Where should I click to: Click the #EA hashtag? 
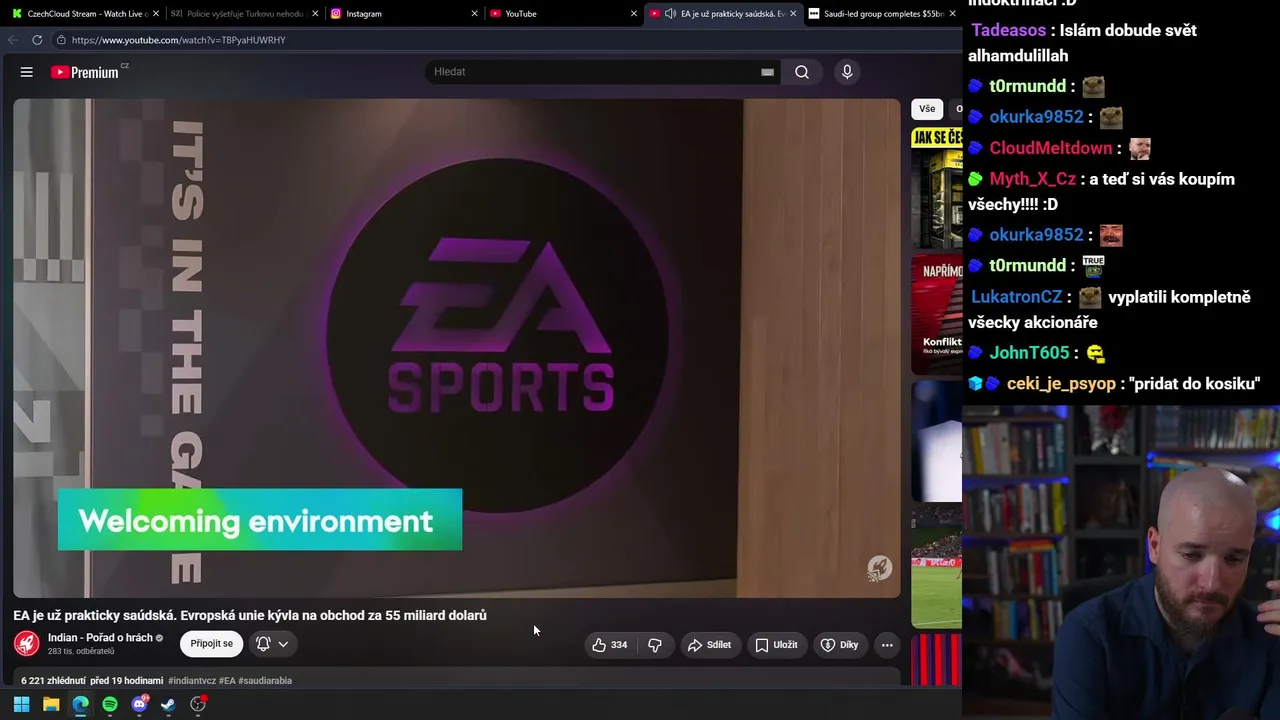coord(227,681)
